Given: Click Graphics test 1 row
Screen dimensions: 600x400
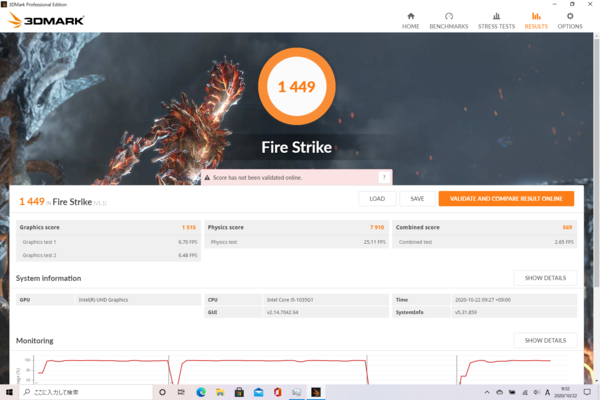Looking at the screenshot, I should (108, 242).
